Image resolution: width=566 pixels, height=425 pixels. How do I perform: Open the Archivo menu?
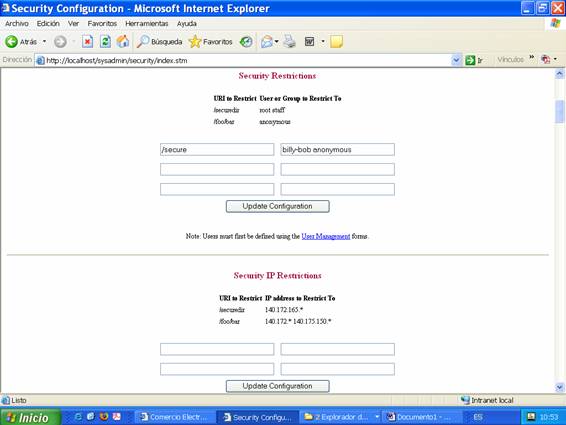pos(17,23)
